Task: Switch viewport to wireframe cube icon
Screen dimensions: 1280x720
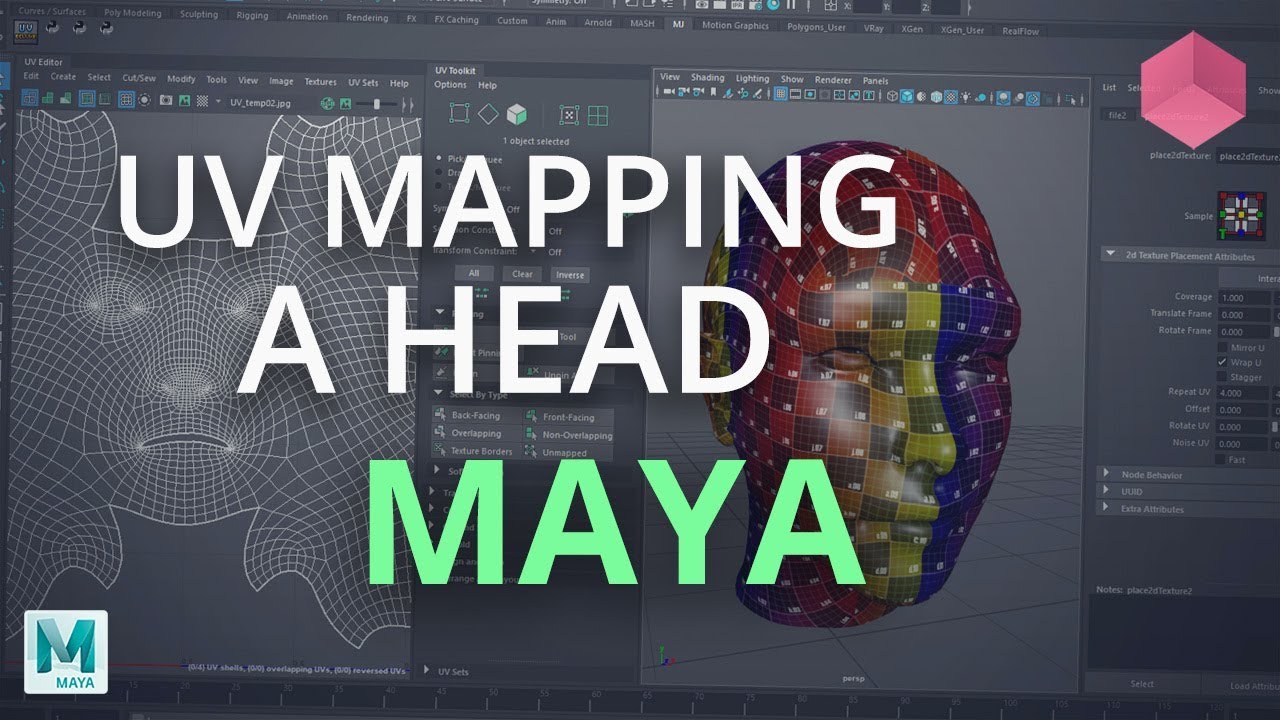Action: (x=892, y=97)
